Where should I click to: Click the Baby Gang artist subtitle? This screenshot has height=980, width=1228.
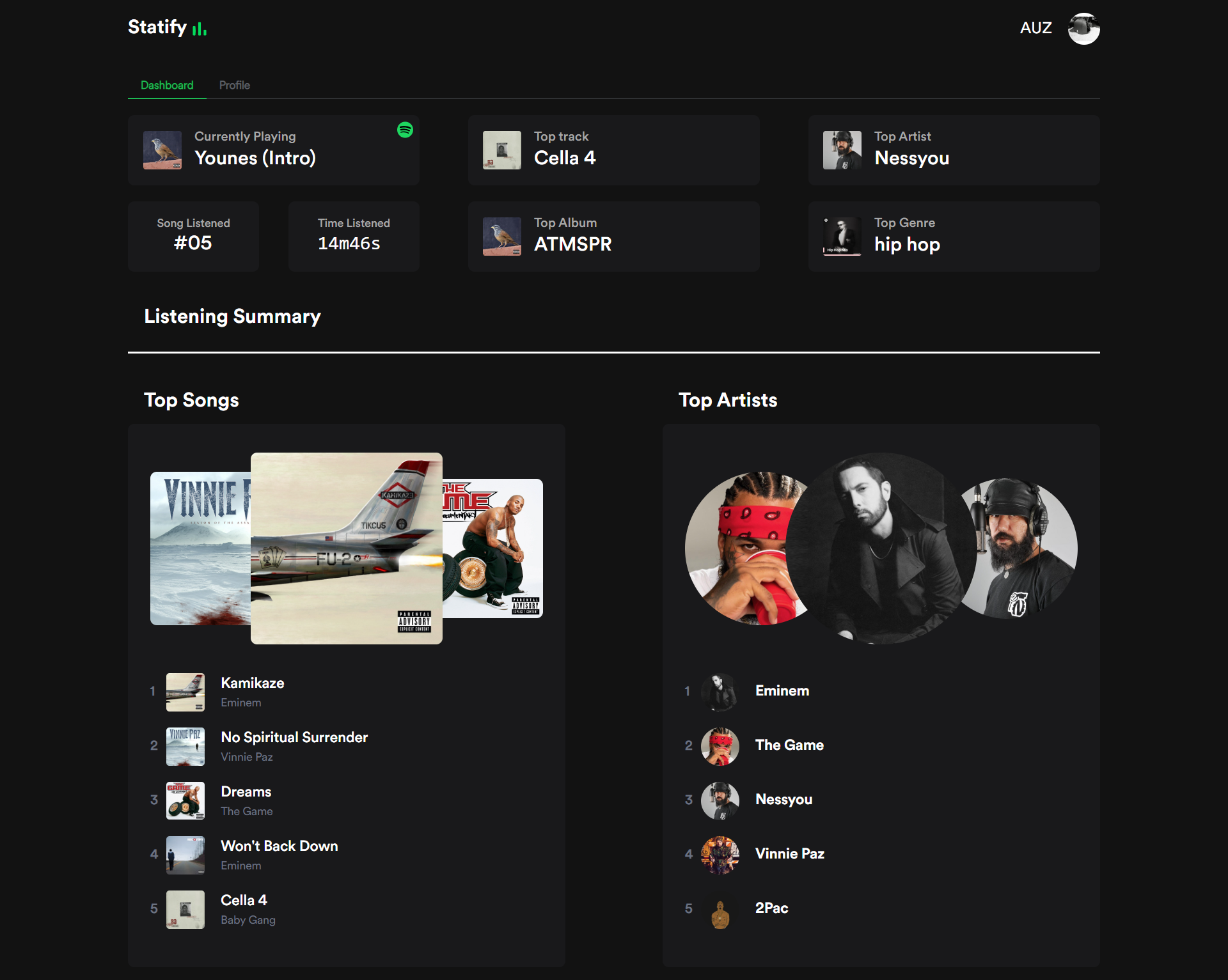point(248,920)
